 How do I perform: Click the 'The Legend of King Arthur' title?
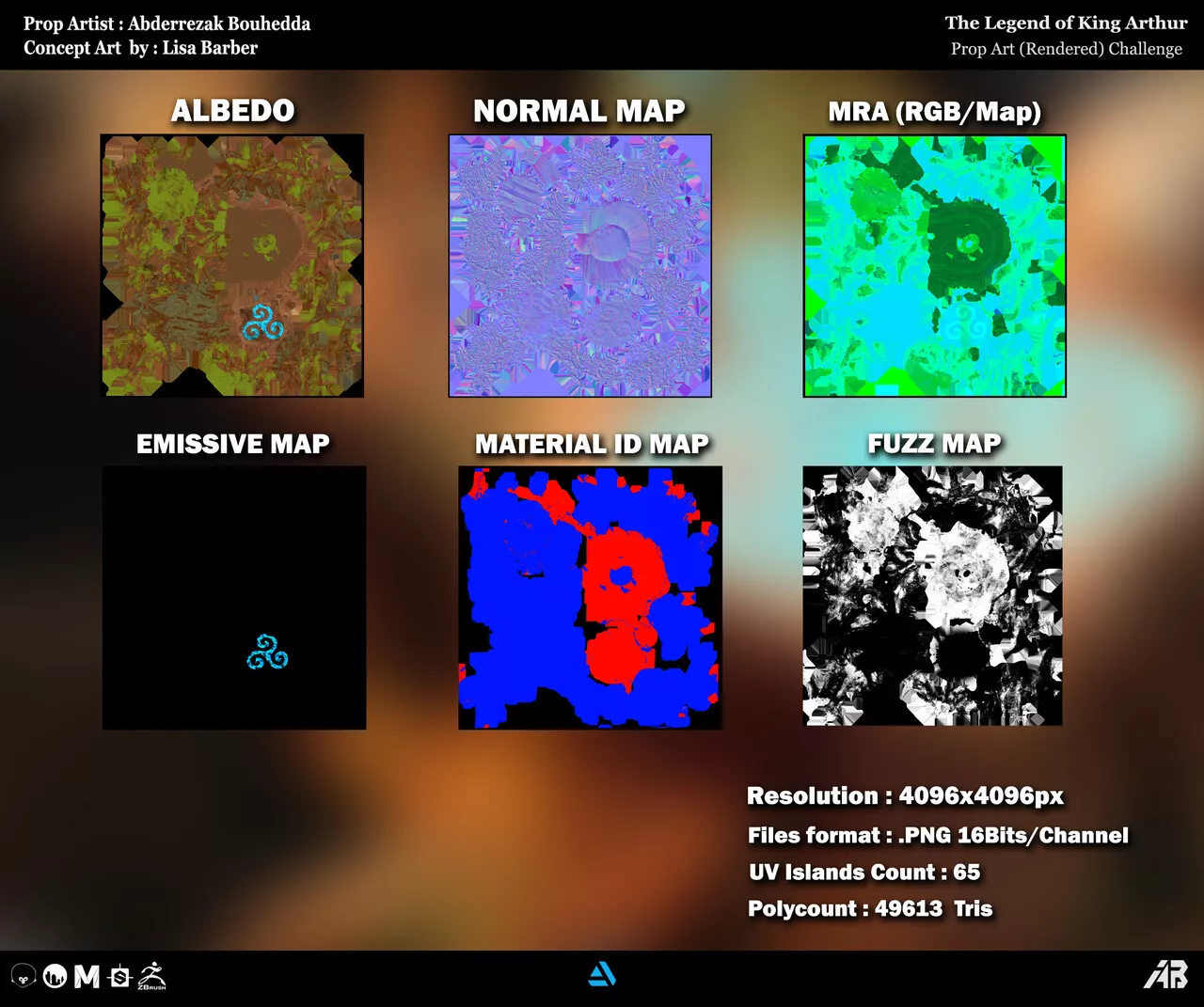tap(1066, 24)
